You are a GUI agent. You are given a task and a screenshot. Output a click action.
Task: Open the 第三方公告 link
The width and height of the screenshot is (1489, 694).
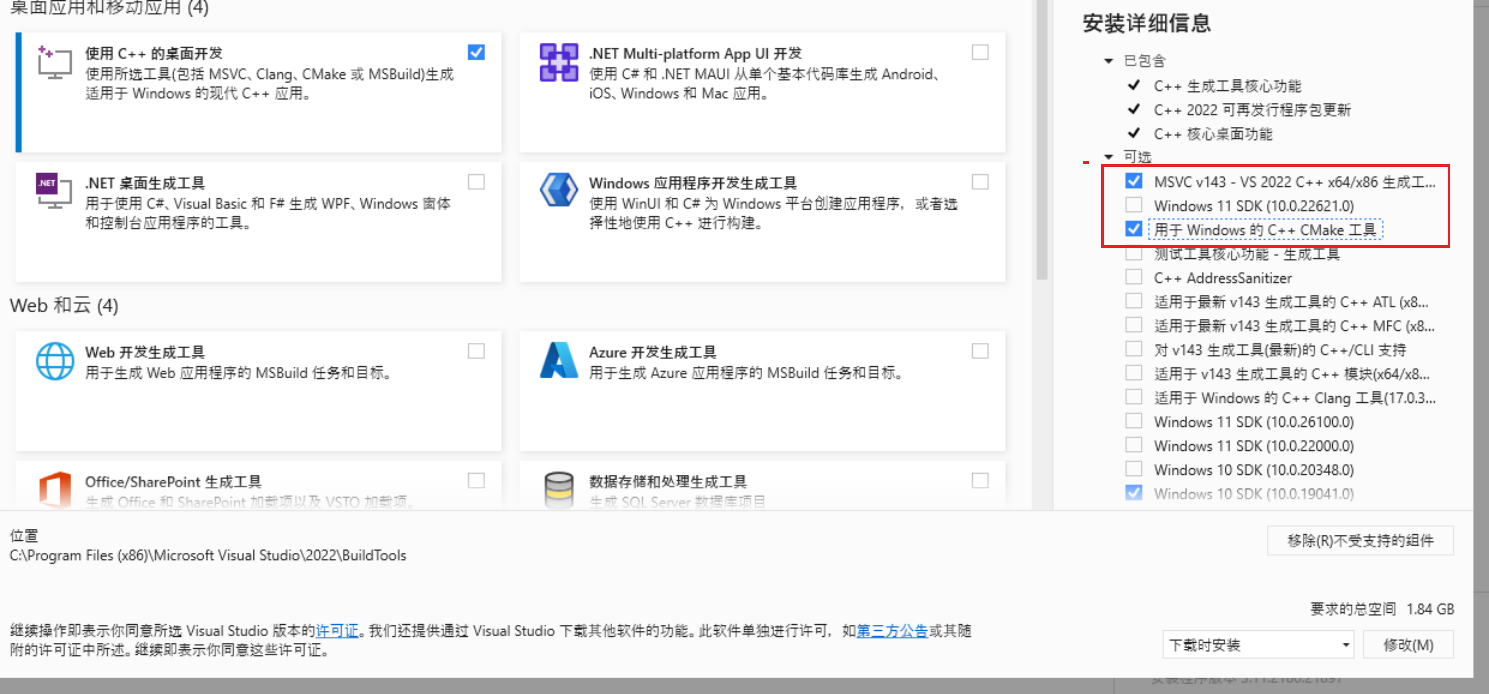point(892,631)
